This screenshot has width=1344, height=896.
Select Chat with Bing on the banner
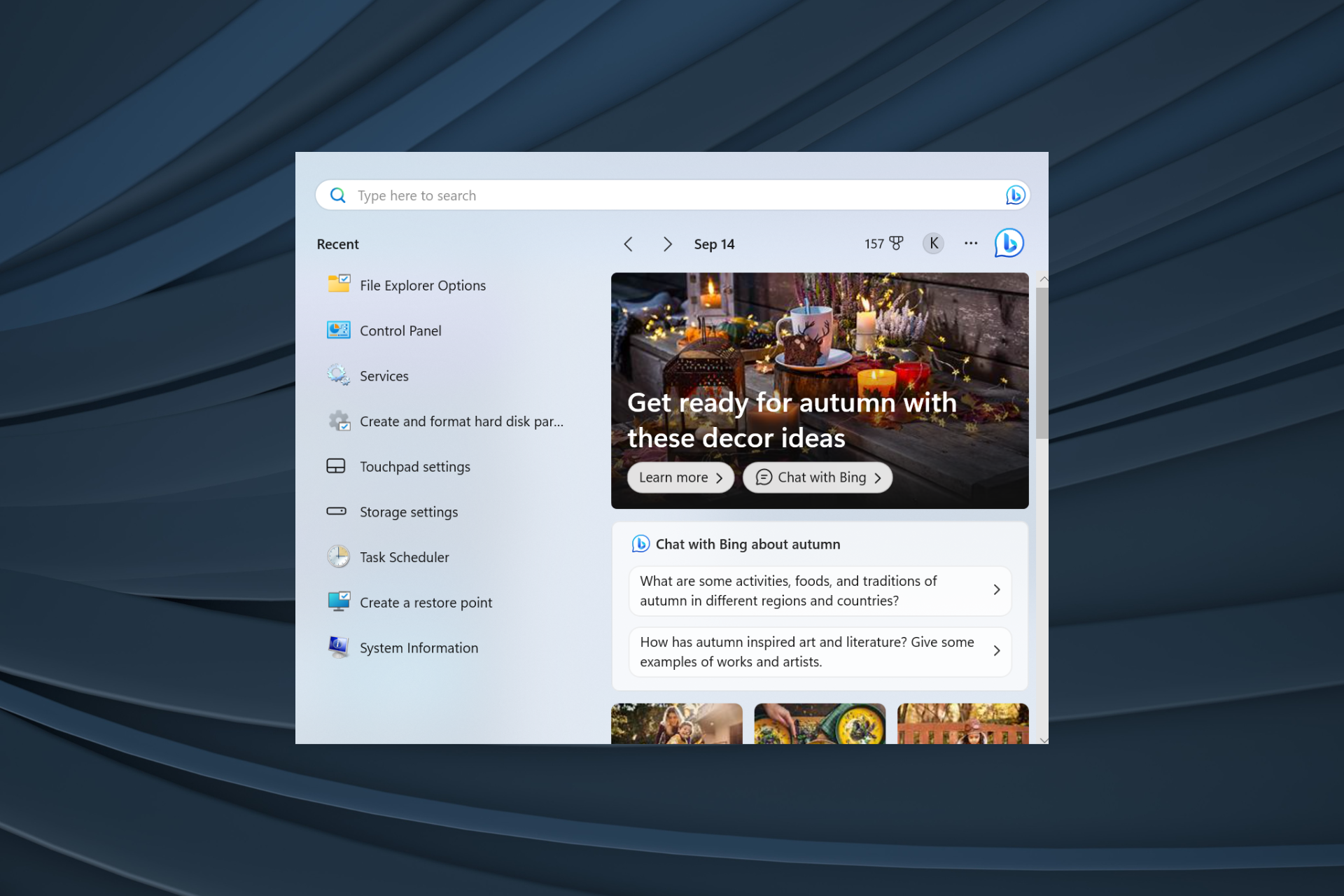tap(817, 477)
